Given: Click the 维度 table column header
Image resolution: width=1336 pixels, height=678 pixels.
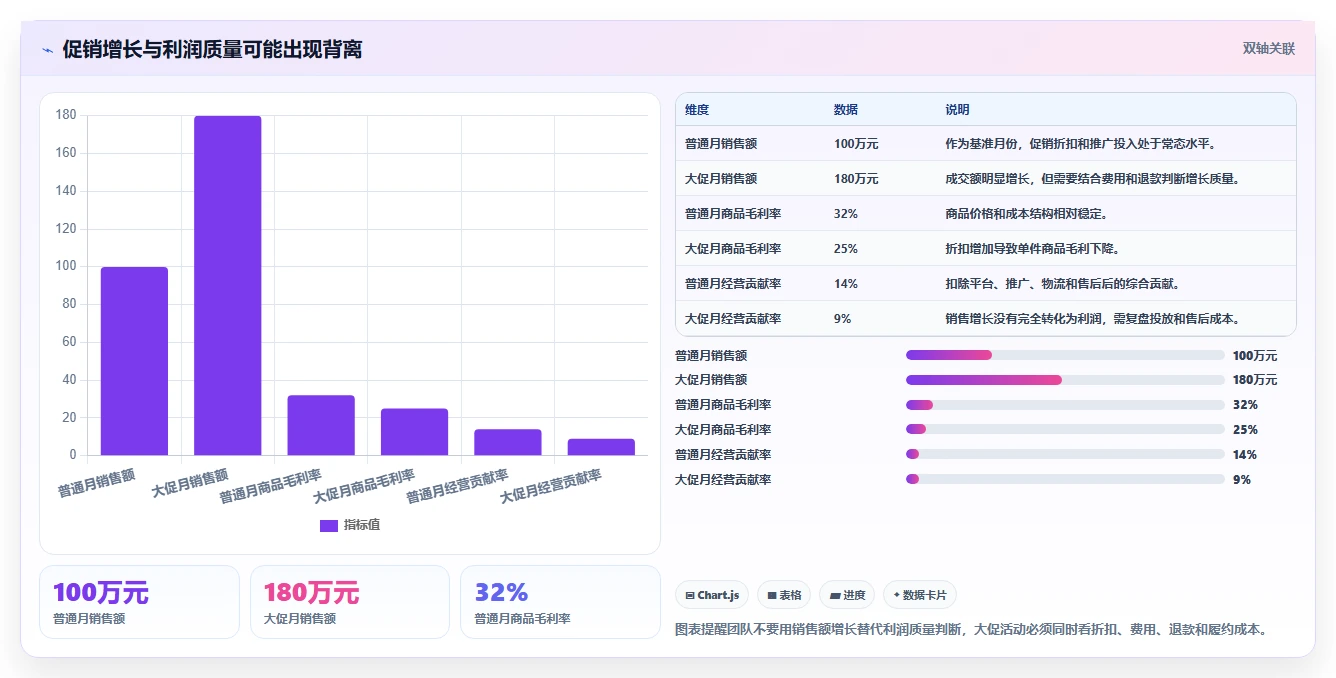Looking at the screenshot, I should coord(697,110).
